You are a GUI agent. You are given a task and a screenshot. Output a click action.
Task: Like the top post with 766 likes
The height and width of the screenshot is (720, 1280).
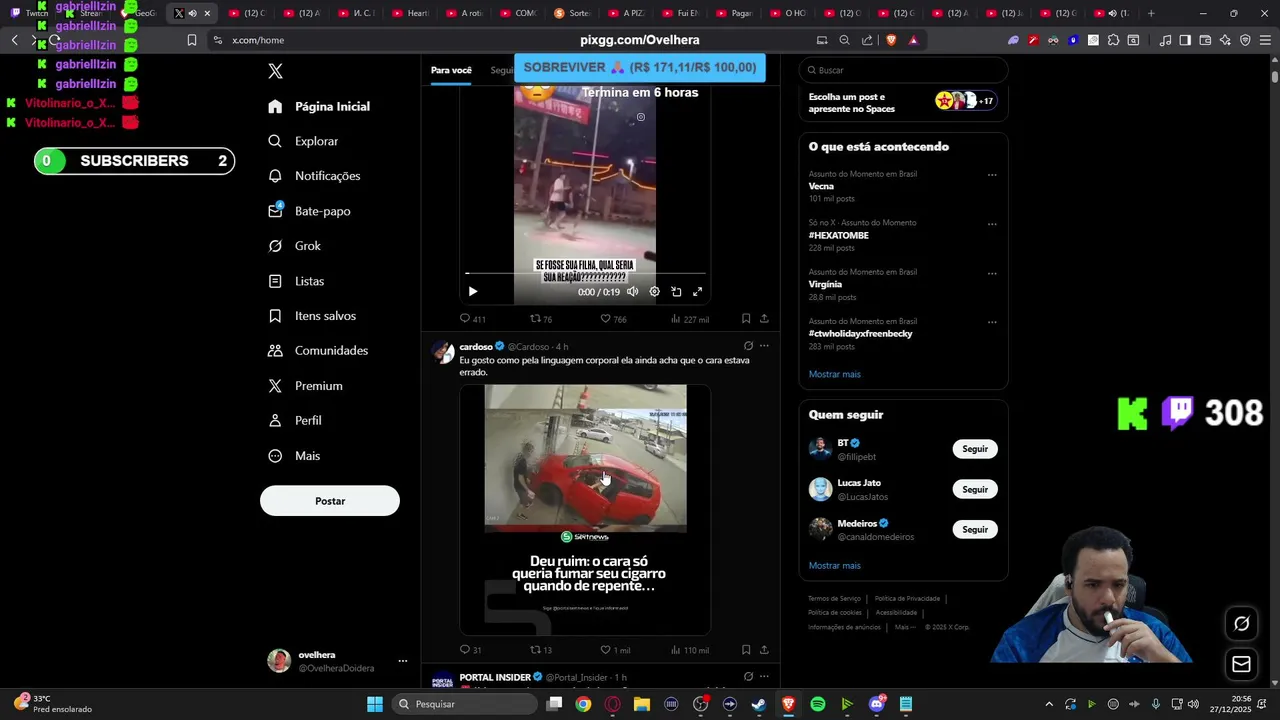[x=613, y=319]
